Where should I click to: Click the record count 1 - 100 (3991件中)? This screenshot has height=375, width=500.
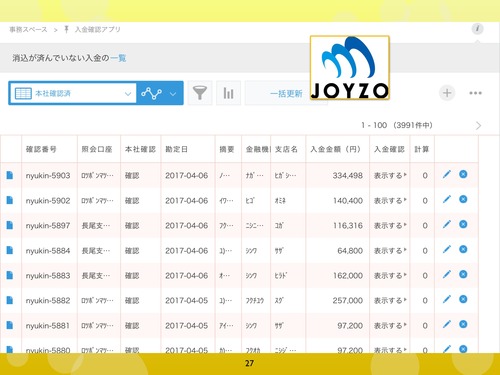[x=397, y=125]
